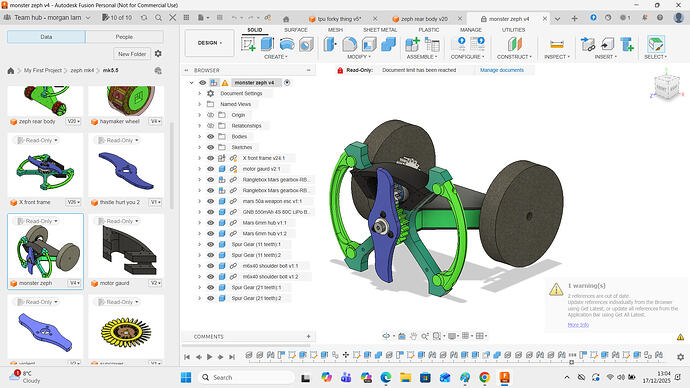Click the zeph mk4 breadcrumb
Screen dimensions: 690x388
[82, 70]
